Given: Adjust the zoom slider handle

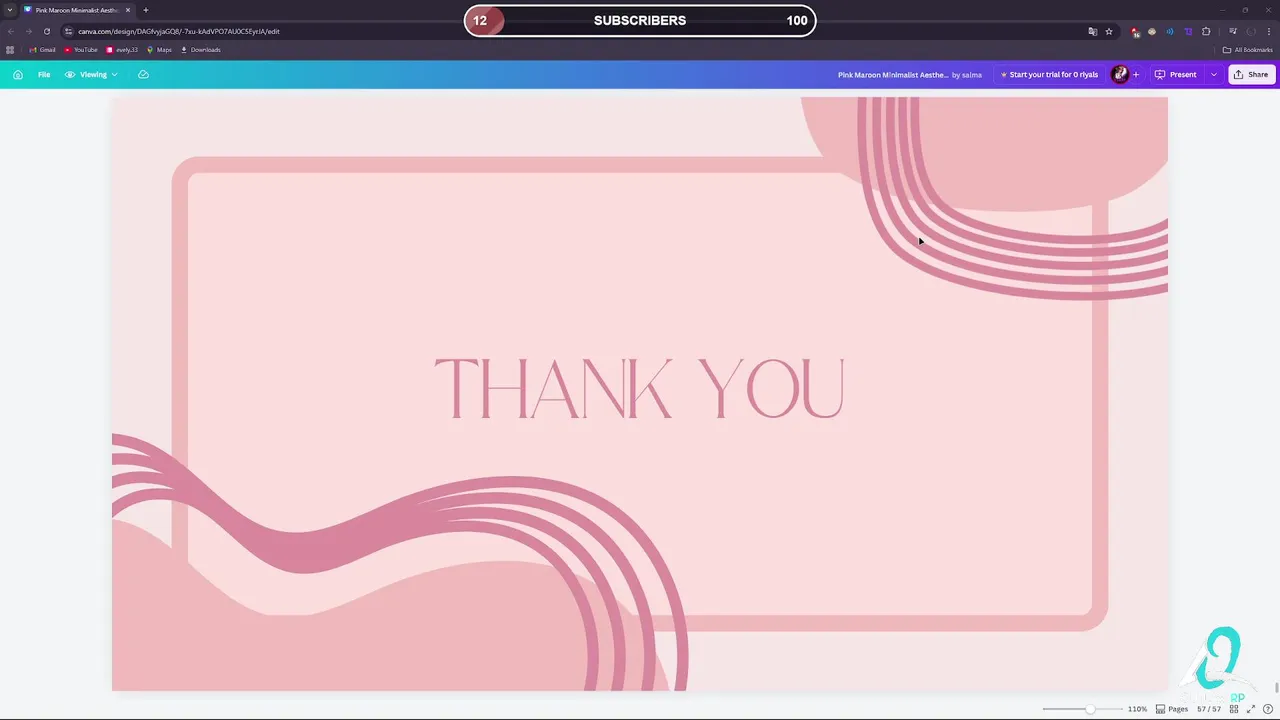Looking at the screenshot, I should tap(1090, 709).
